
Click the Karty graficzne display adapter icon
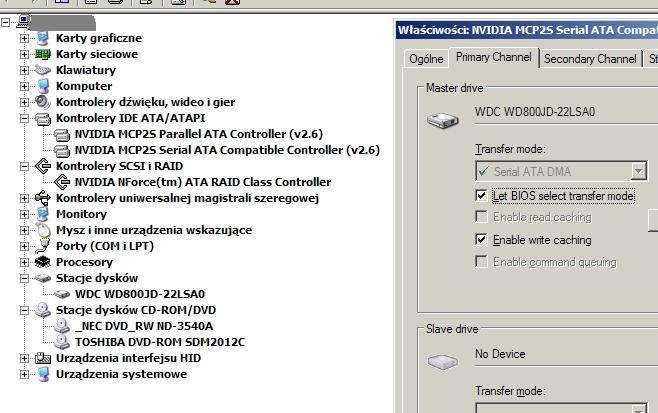(43, 38)
